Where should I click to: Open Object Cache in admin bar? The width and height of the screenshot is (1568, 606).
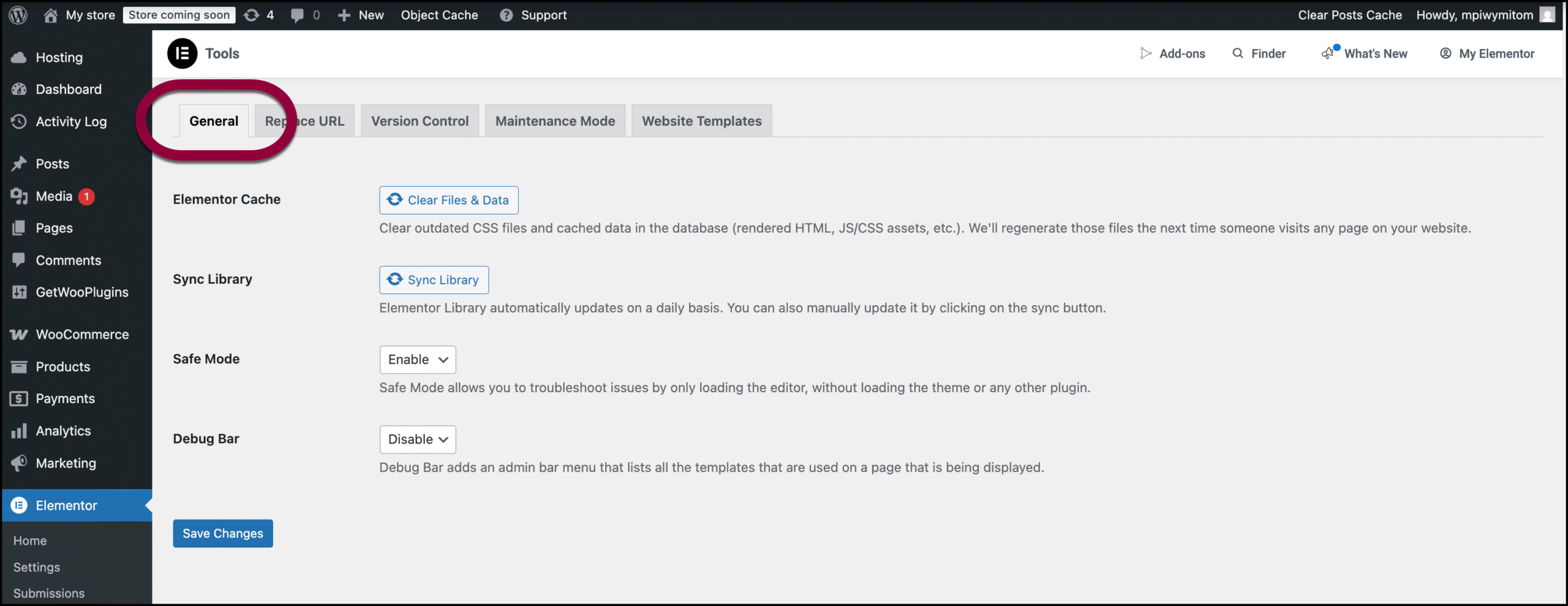[439, 15]
